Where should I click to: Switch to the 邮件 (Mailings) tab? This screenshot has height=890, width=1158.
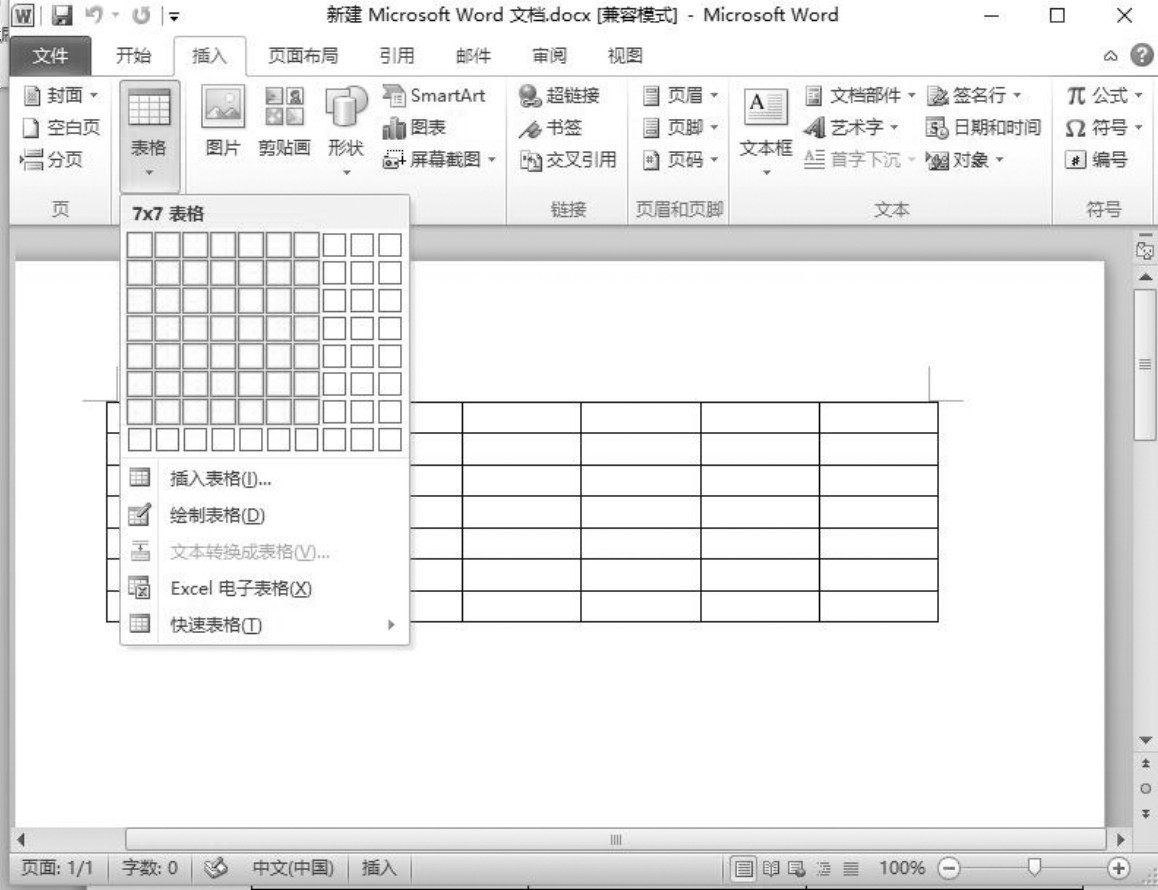coord(473,55)
